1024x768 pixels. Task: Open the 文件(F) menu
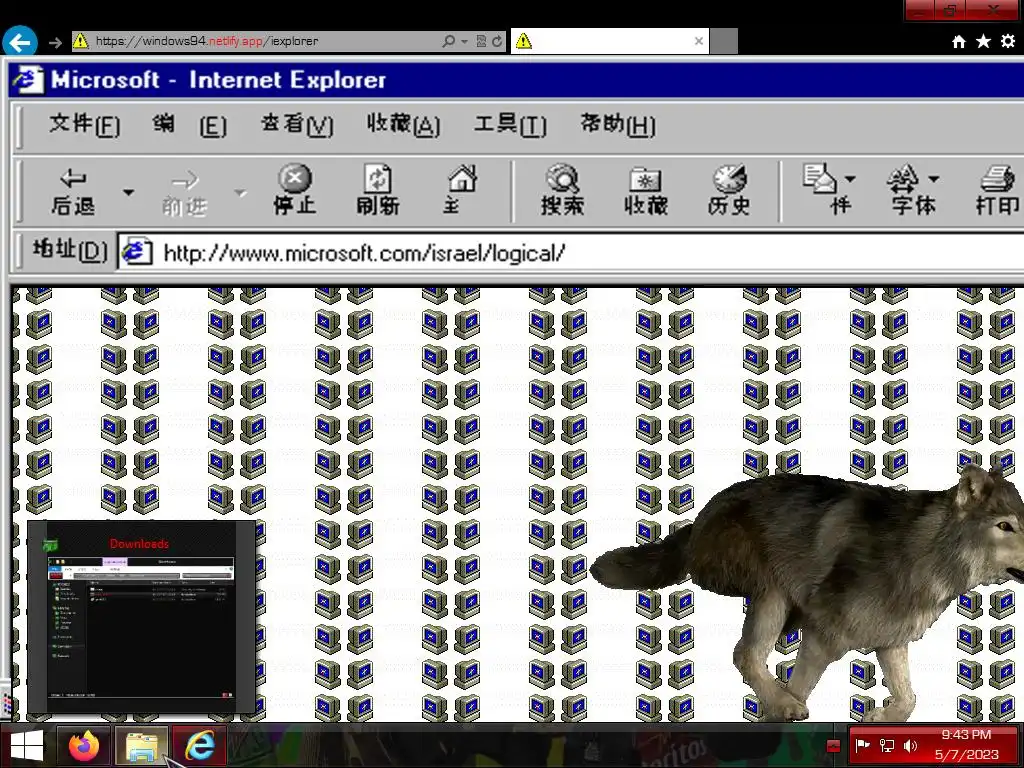point(85,124)
